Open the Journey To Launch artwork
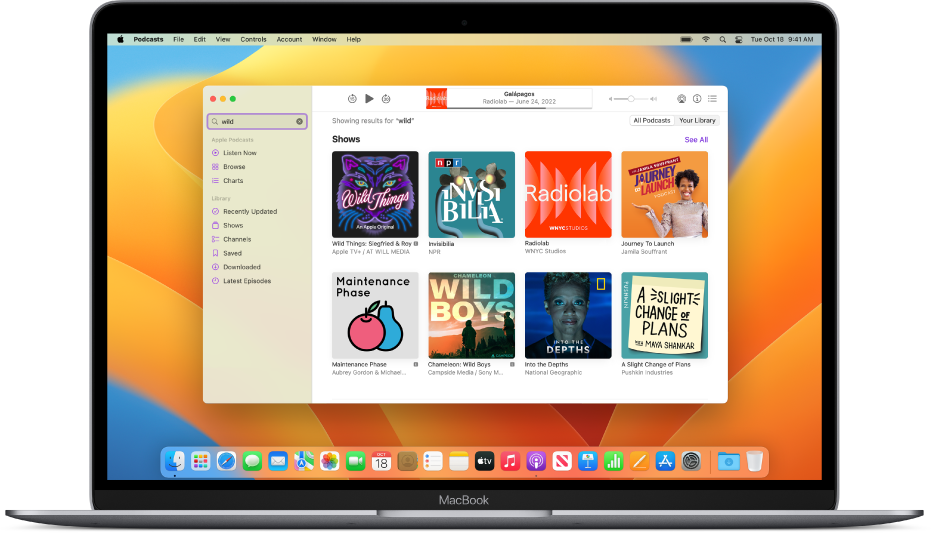 [x=665, y=194]
